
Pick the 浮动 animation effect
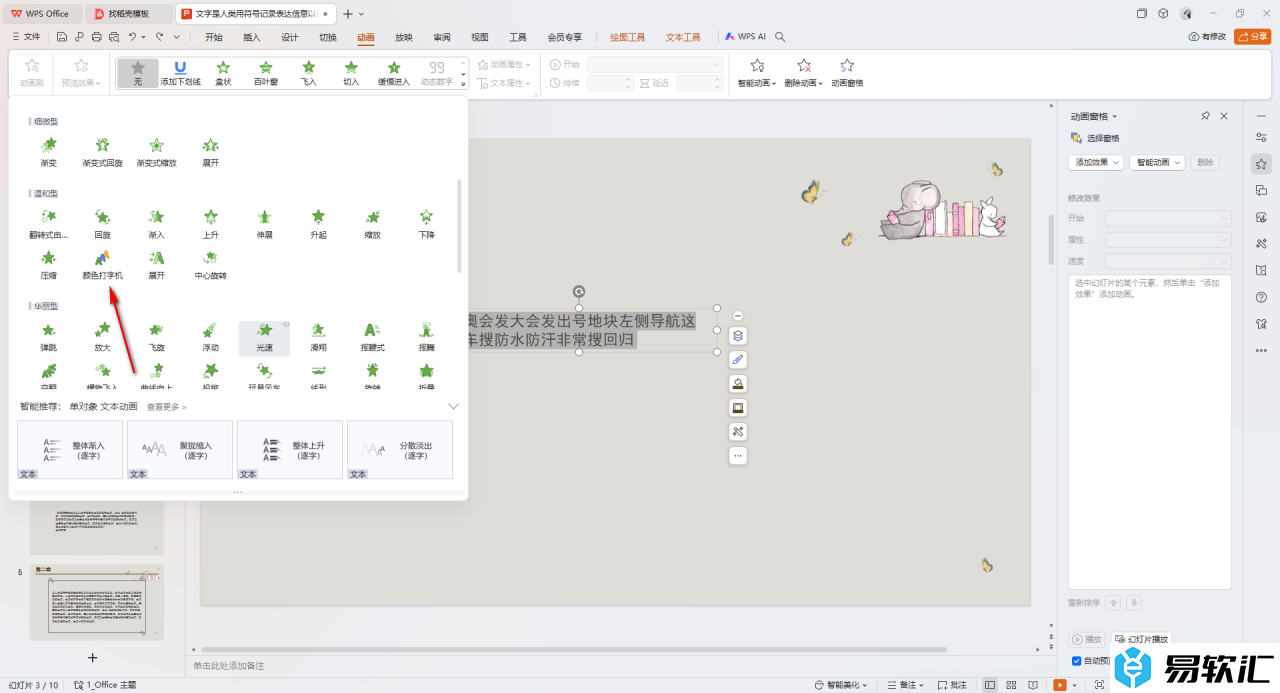click(x=211, y=337)
